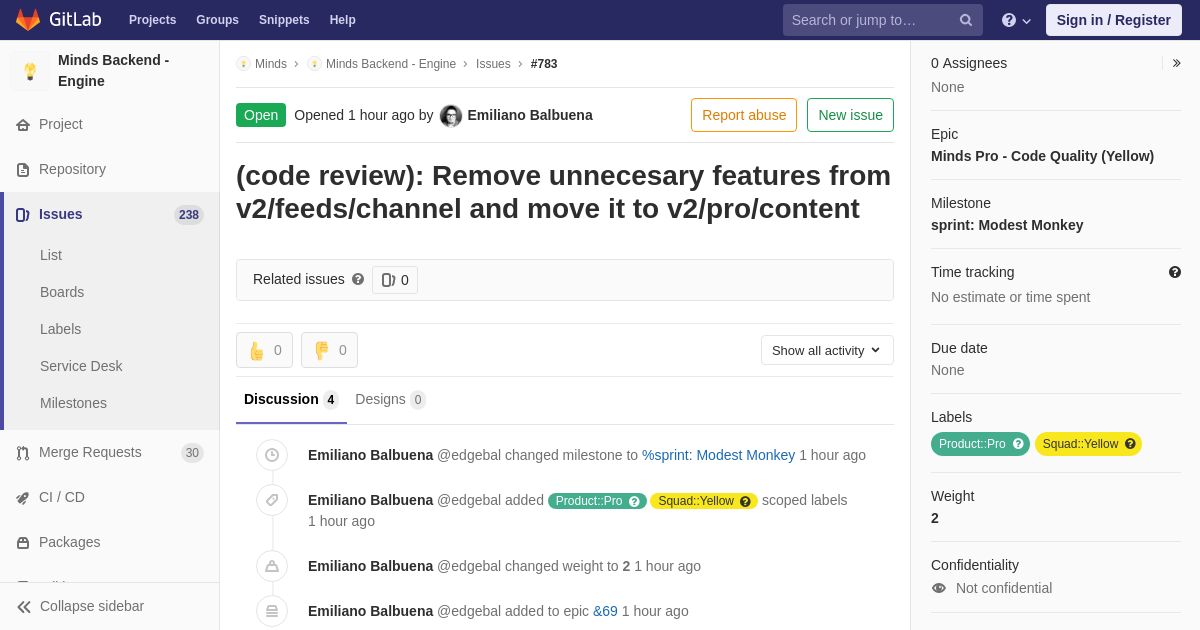Collapse the right sidebar with the double arrow

pyautogui.click(x=1176, y=63)
